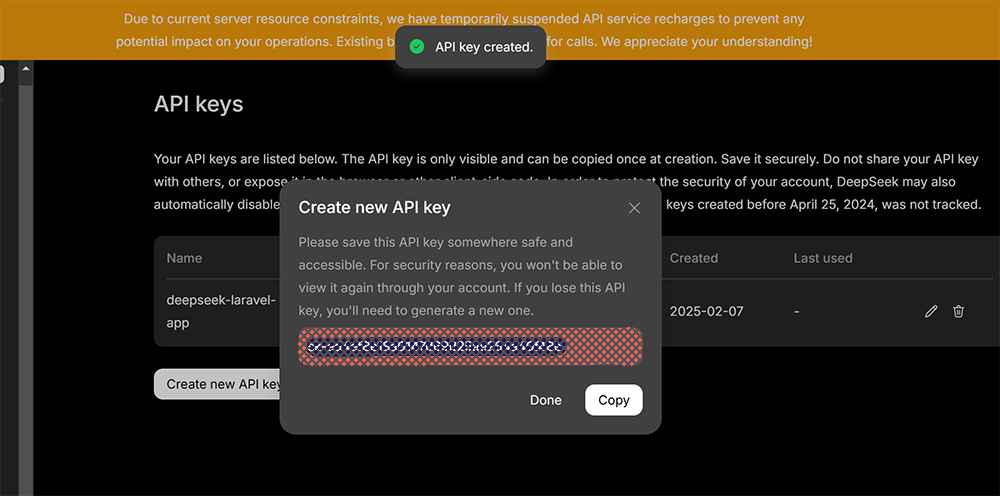Click Create new API key button behind dialog
The height and width of the screenshot is (496, 1000).
point(217,384)
